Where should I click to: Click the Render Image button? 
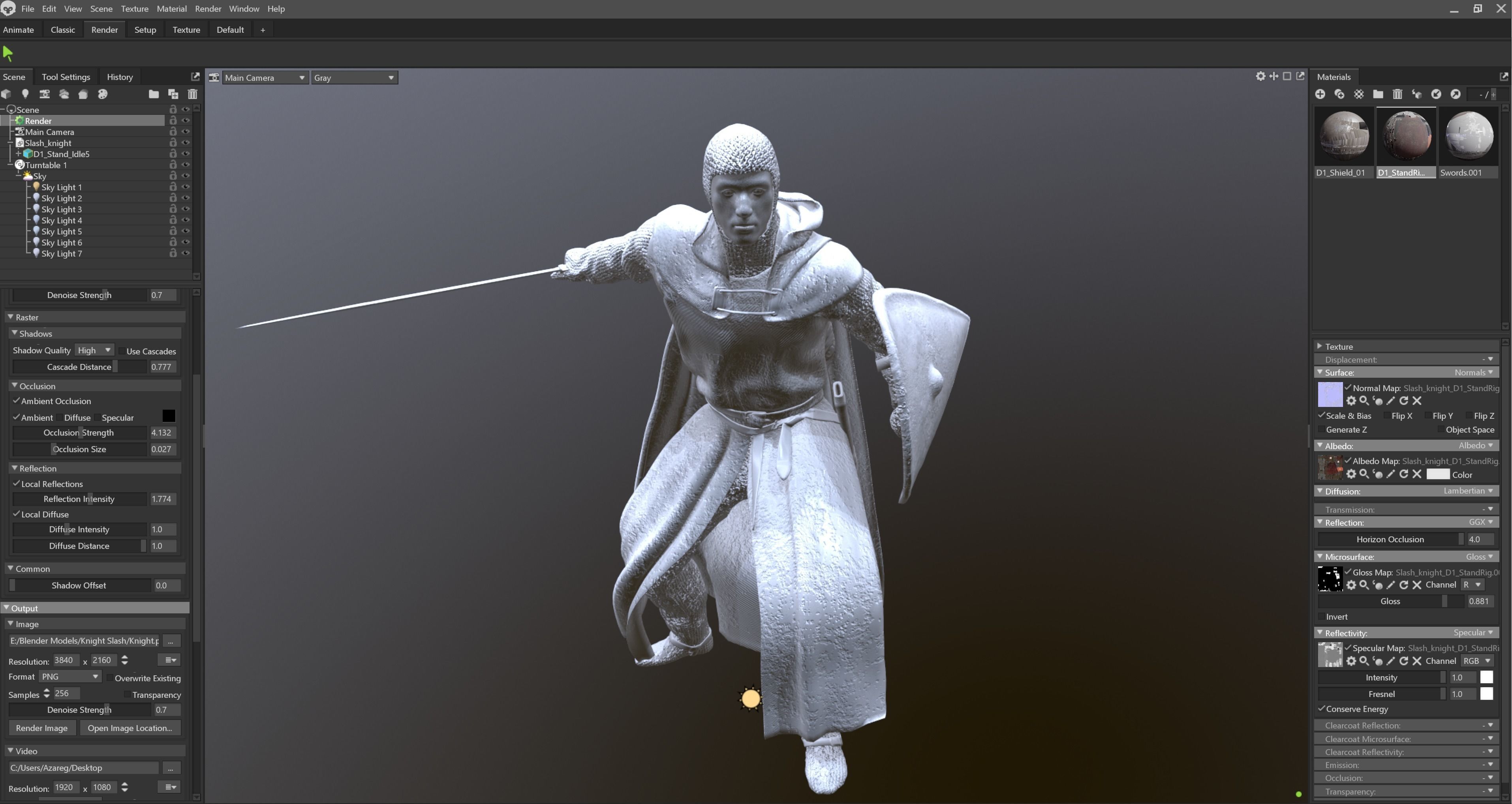coord(42,728)
